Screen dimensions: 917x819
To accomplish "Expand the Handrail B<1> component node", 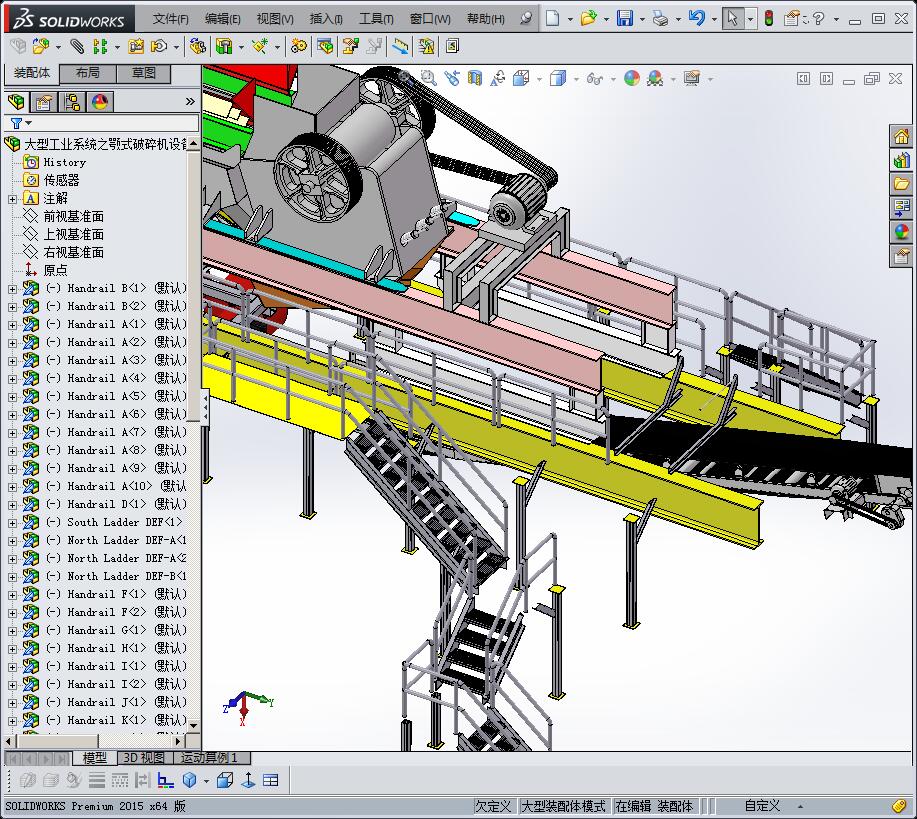I will (12, 289).
